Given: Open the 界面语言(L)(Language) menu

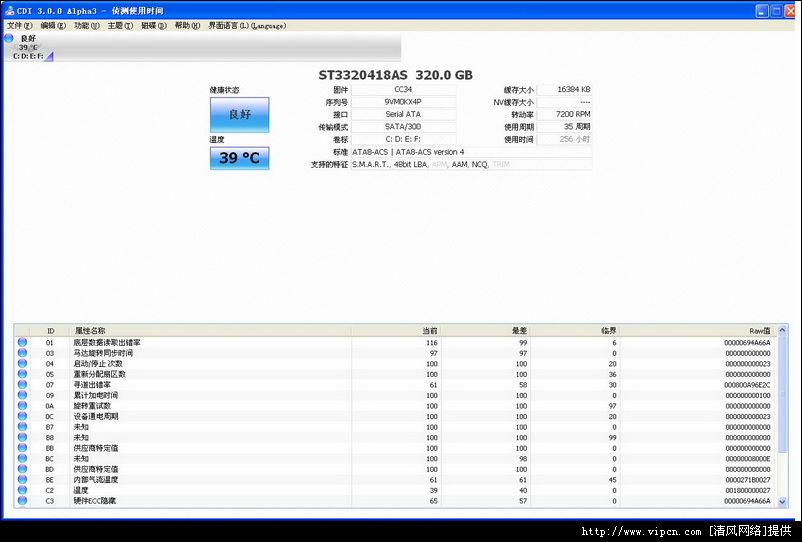Looking at the screenshot, I should pos(247,26).
